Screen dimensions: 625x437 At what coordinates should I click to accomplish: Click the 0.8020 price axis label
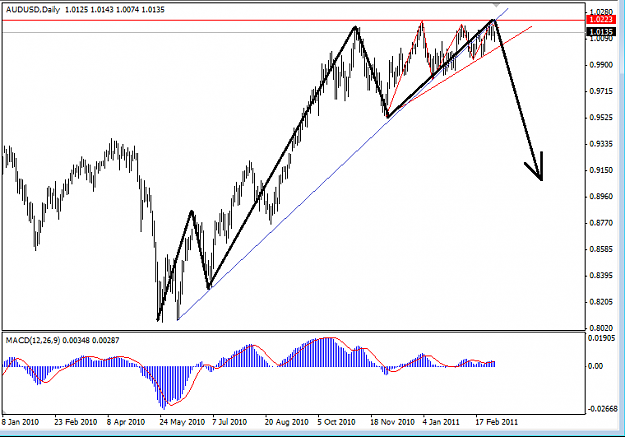(601, 328)
